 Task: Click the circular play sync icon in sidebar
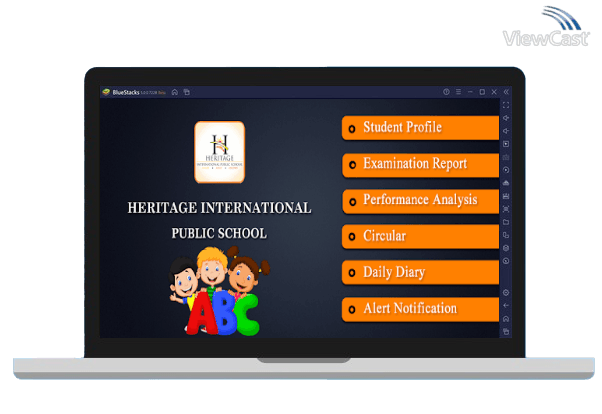coord(506,170)
